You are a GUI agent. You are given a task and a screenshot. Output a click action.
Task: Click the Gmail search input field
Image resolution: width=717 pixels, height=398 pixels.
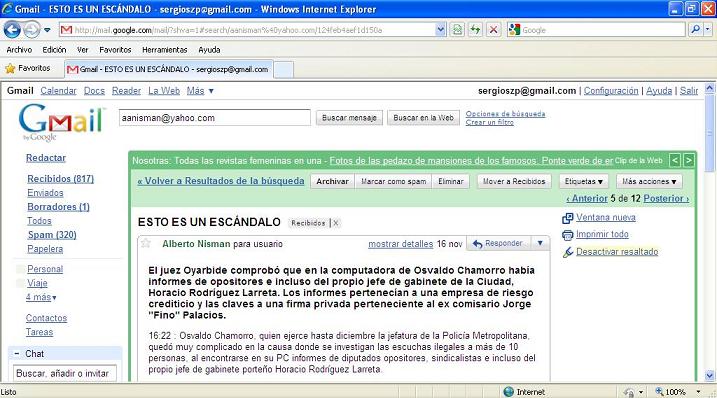coord(214,118)
